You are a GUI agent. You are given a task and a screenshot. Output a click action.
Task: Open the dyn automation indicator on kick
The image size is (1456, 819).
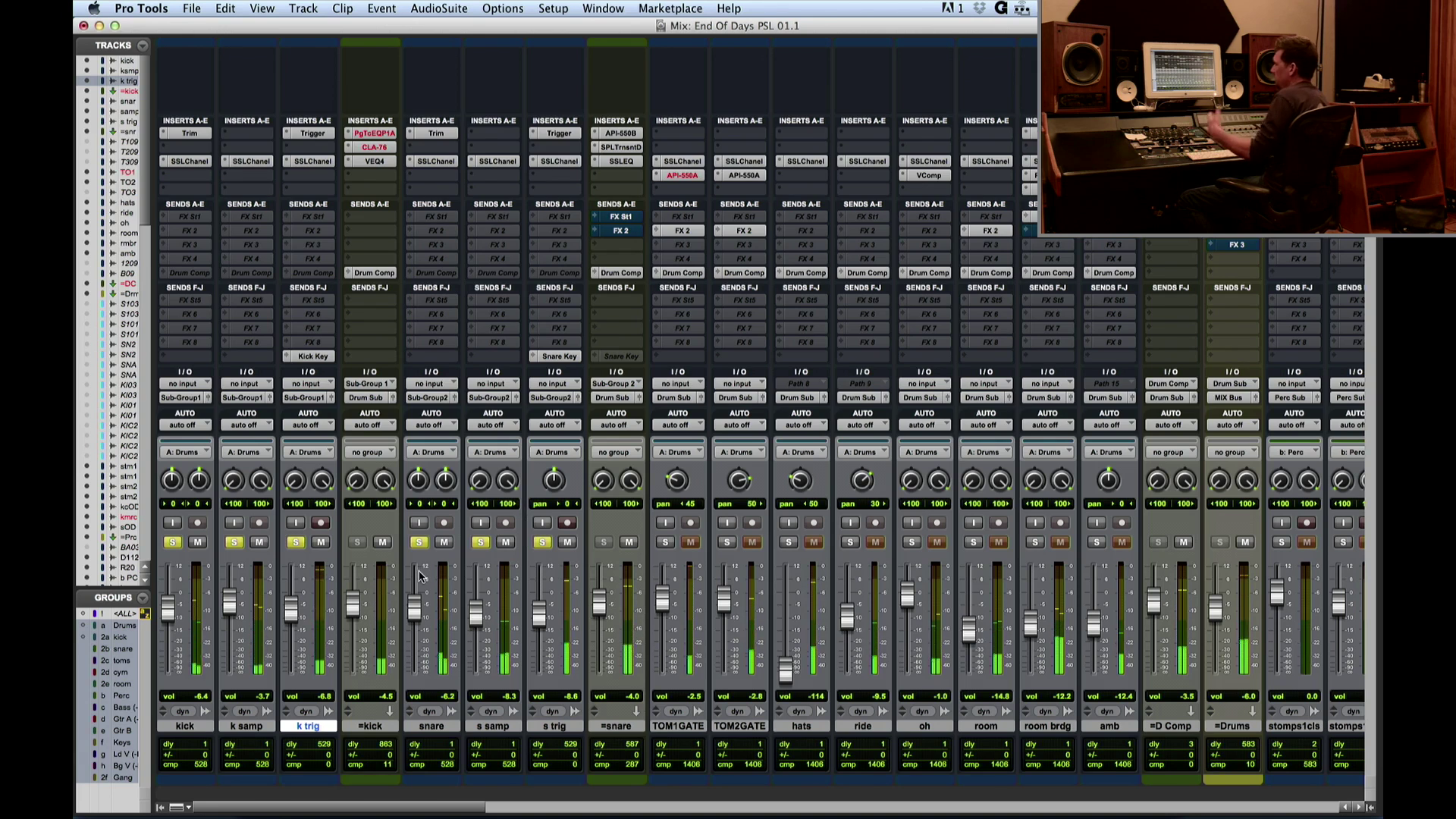[183, 711]
